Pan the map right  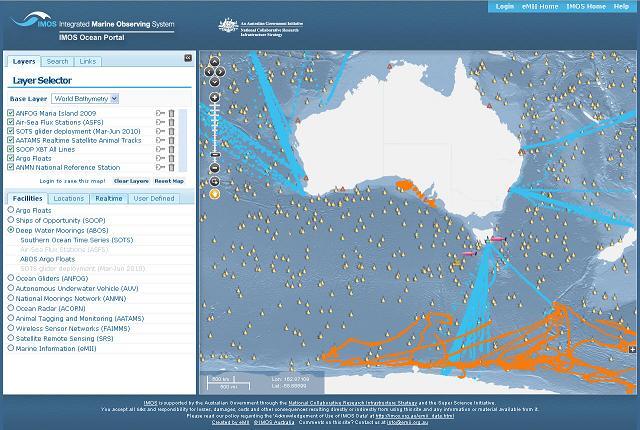(220, 72)
